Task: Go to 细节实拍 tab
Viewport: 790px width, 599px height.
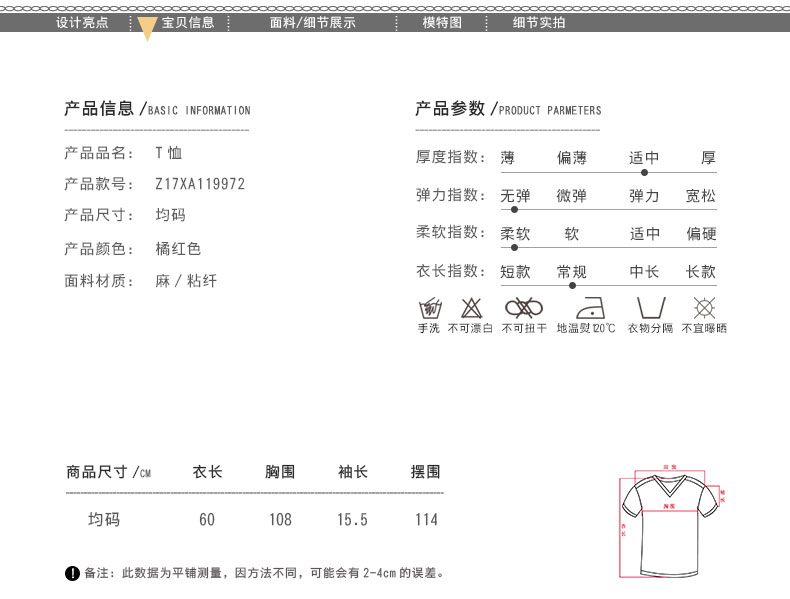Action: pyautogui.click(x=539, y=23)
